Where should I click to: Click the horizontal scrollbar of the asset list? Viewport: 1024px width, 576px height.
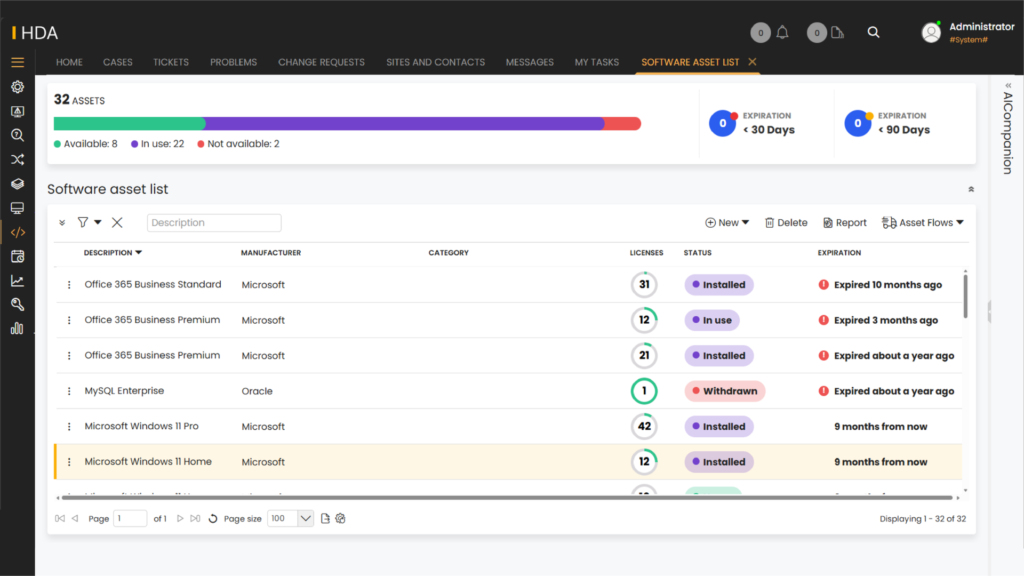pyautogui.click(x=507, y=498)
